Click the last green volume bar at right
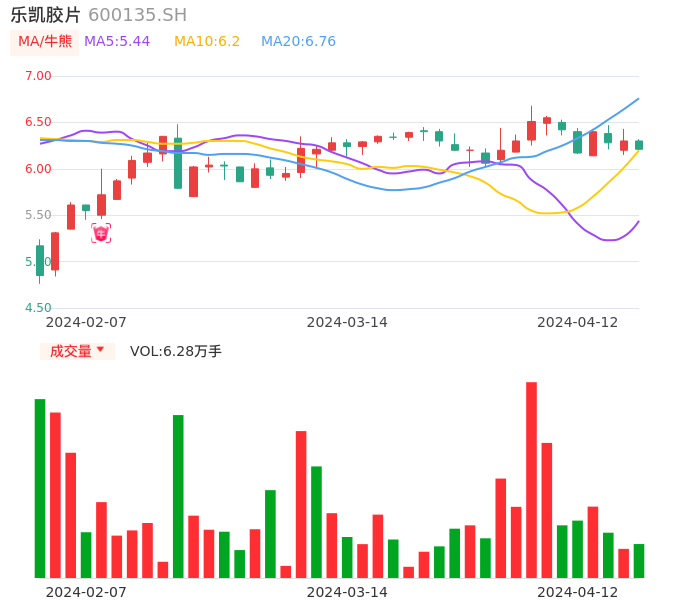 [639, 561]
